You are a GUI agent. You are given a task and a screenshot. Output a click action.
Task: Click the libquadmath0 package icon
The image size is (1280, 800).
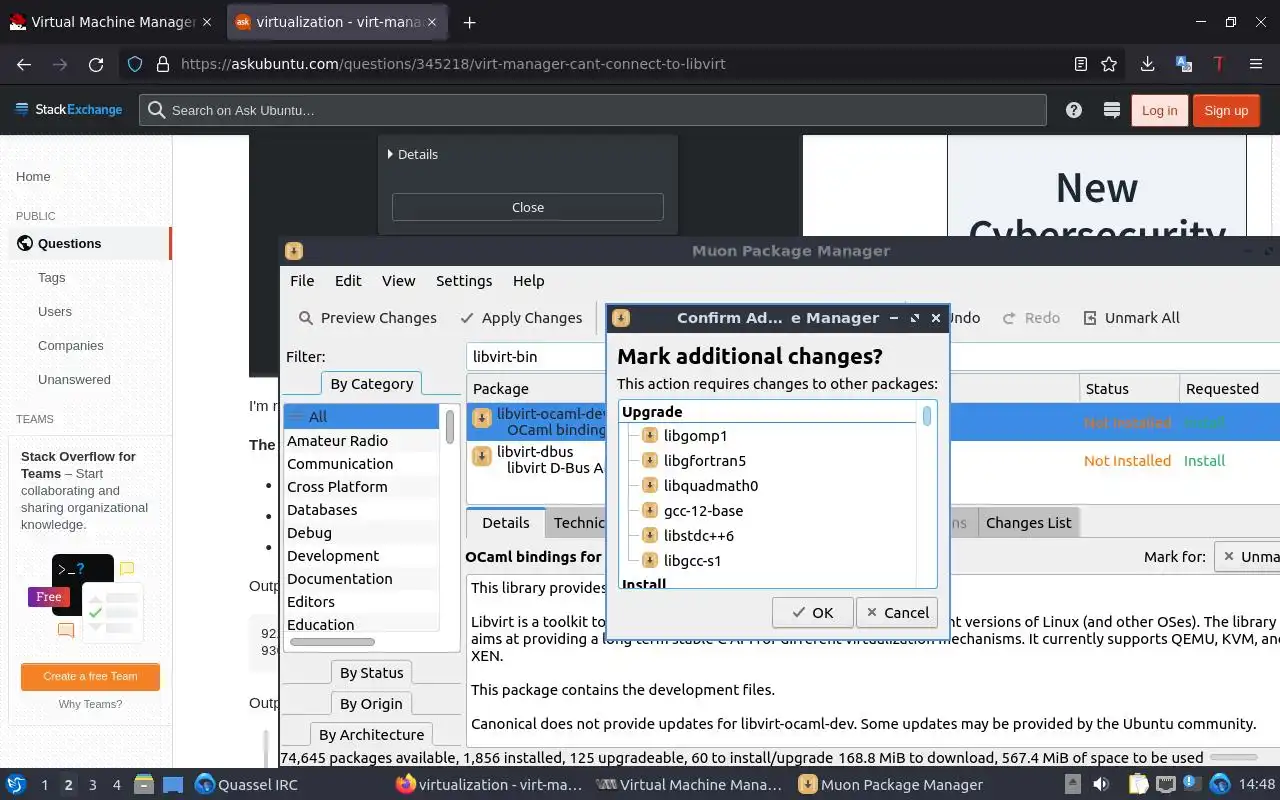click(650, 486)
